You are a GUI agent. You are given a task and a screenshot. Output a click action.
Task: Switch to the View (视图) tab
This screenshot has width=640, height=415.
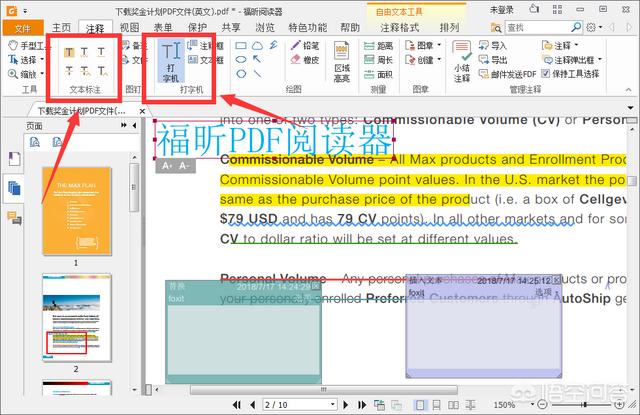(130, 28)
